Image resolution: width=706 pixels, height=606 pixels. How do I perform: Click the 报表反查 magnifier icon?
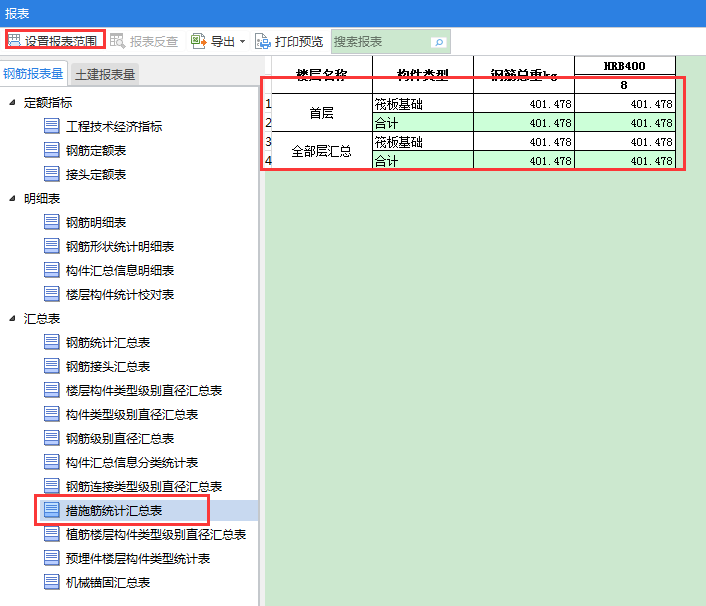[x=118, y=41]
